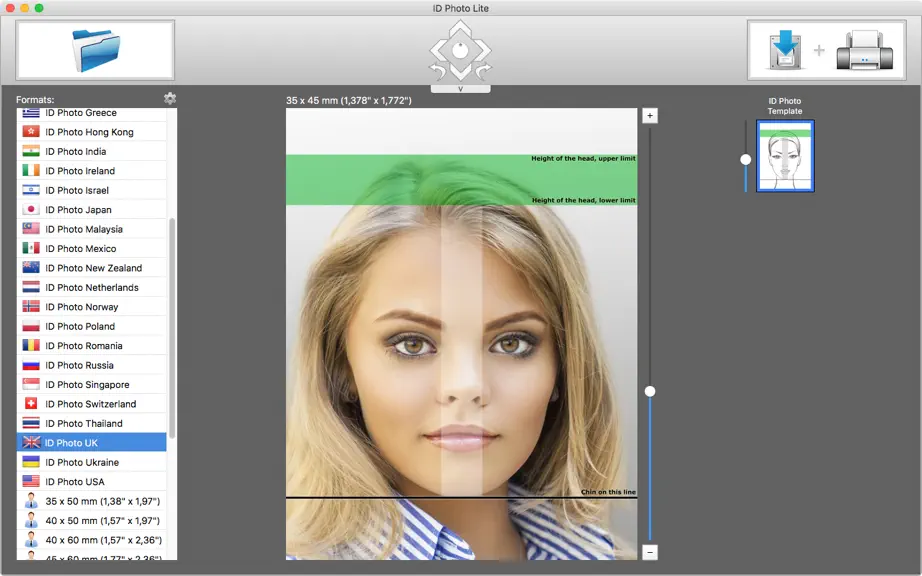Image resolution: width=922 pixels, height=576 pixels.
Task: Zoom in with the plus button
Action: (650, 116)
